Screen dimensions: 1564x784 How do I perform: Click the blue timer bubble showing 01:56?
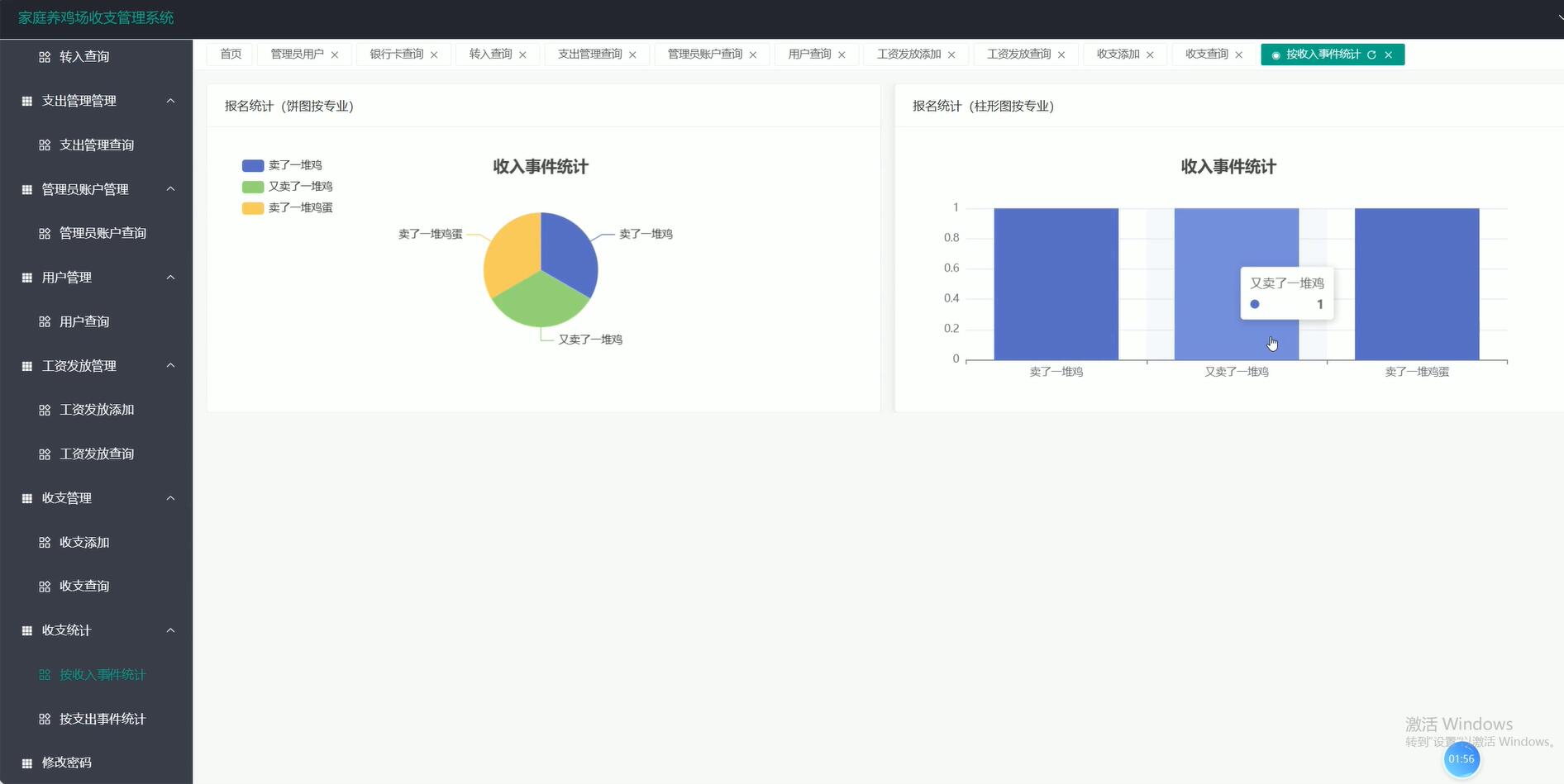tap(1461, 759)
